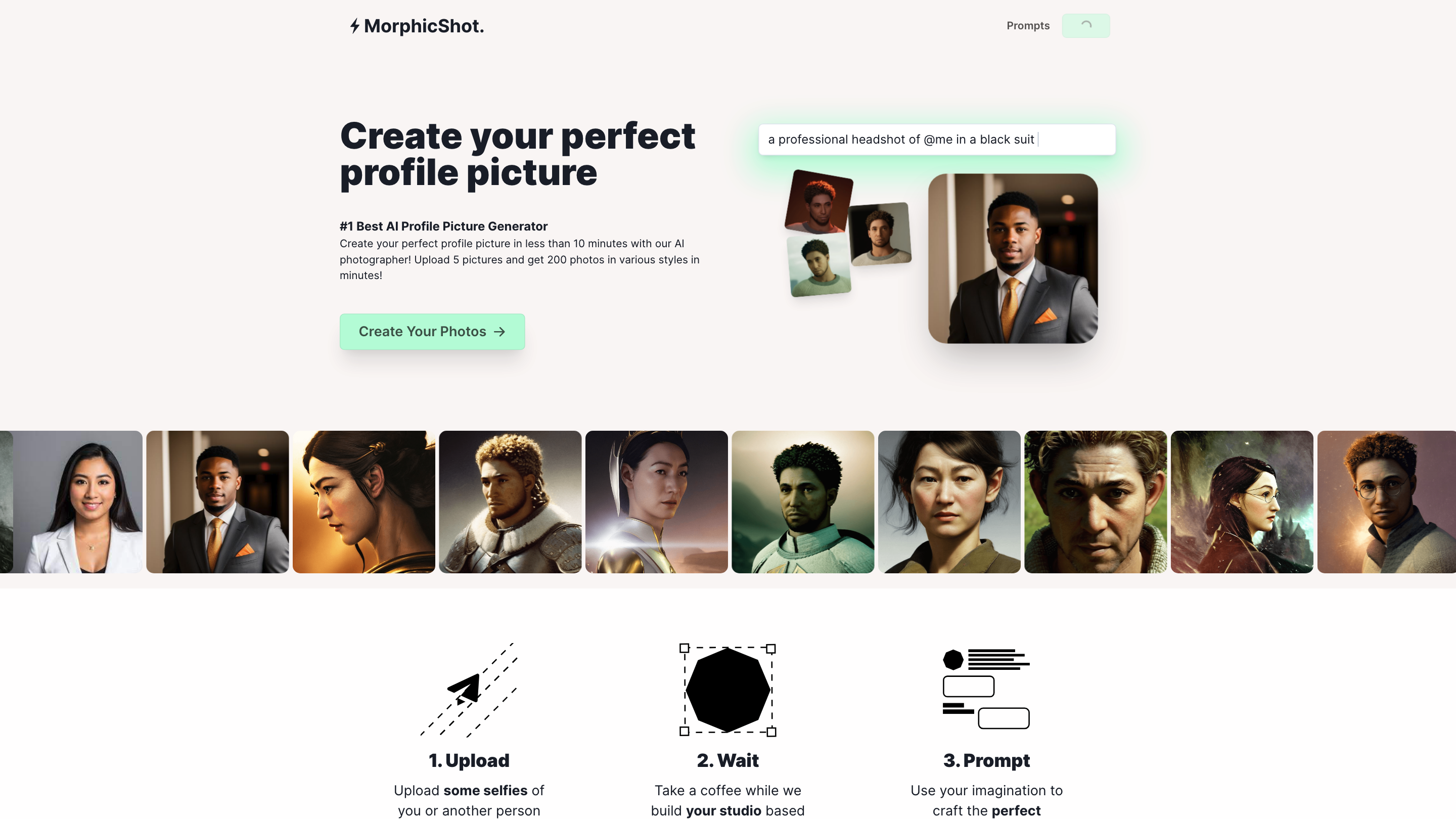Open the Prompts menu item
Image resolution: width=1456 pixels, height=819 pixels.
pyautogui.click(x=1028, y=25)
